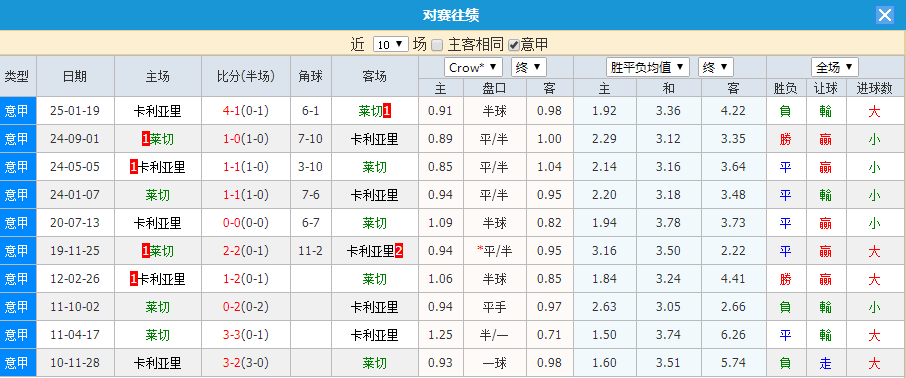
Task: Open the 终 dropdown next to 胜平负均值
Action: point(716,67)
